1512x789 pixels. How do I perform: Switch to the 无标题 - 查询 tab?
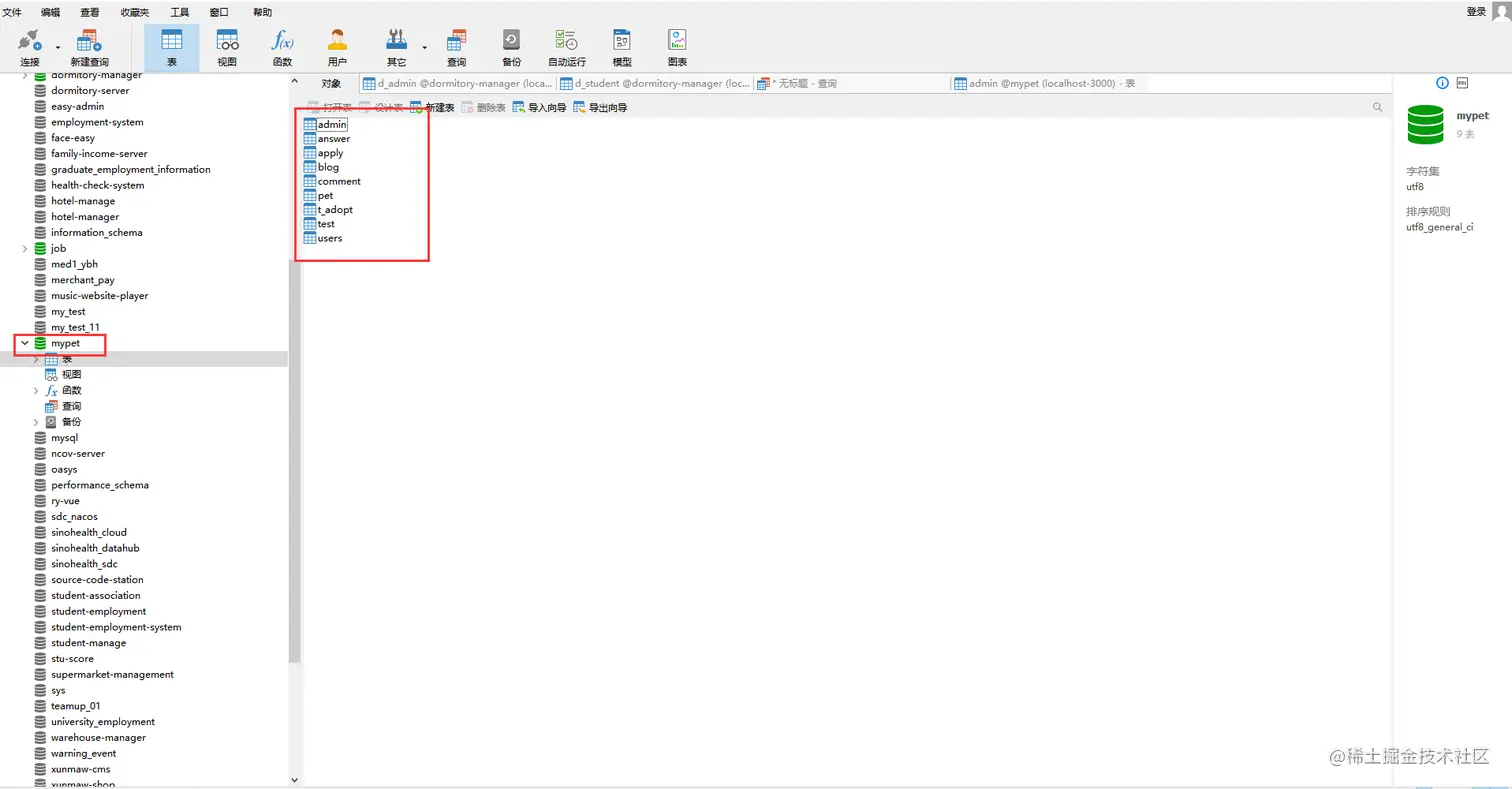852,84
